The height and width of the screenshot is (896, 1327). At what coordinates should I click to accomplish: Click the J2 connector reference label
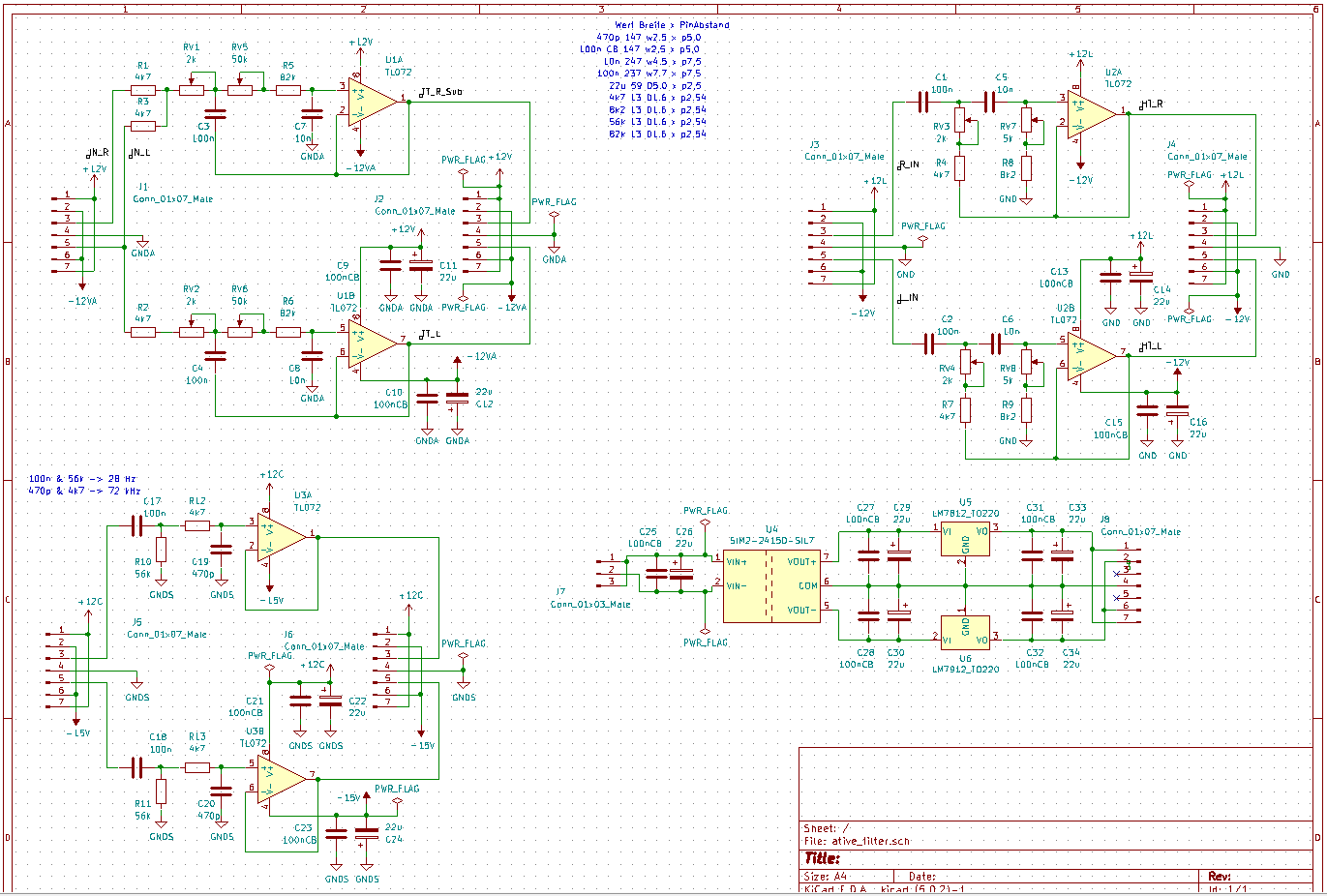tap(379, 198)
